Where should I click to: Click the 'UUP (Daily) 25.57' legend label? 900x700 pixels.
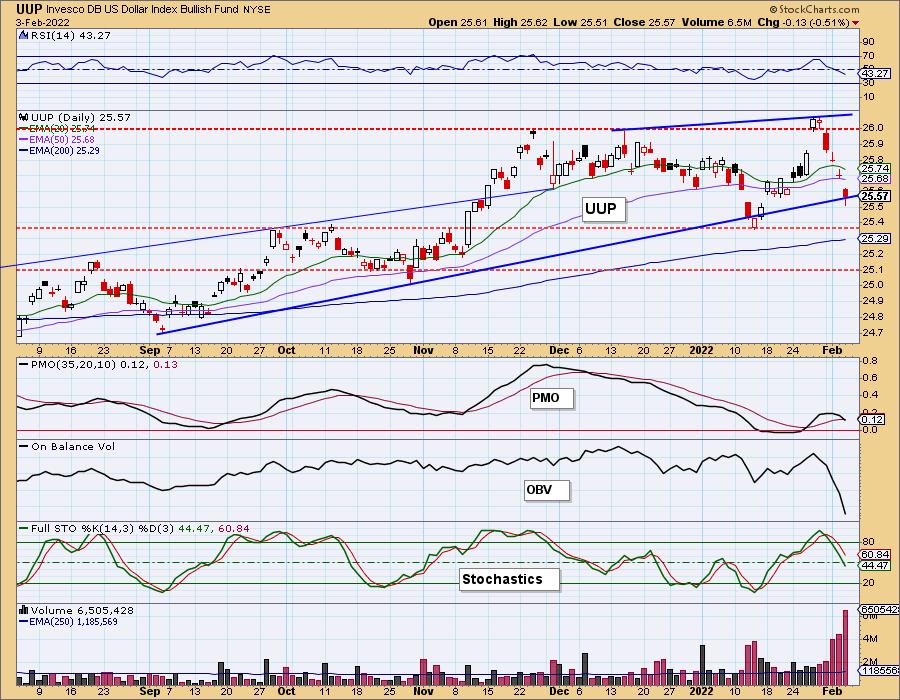tap(81, 117)
